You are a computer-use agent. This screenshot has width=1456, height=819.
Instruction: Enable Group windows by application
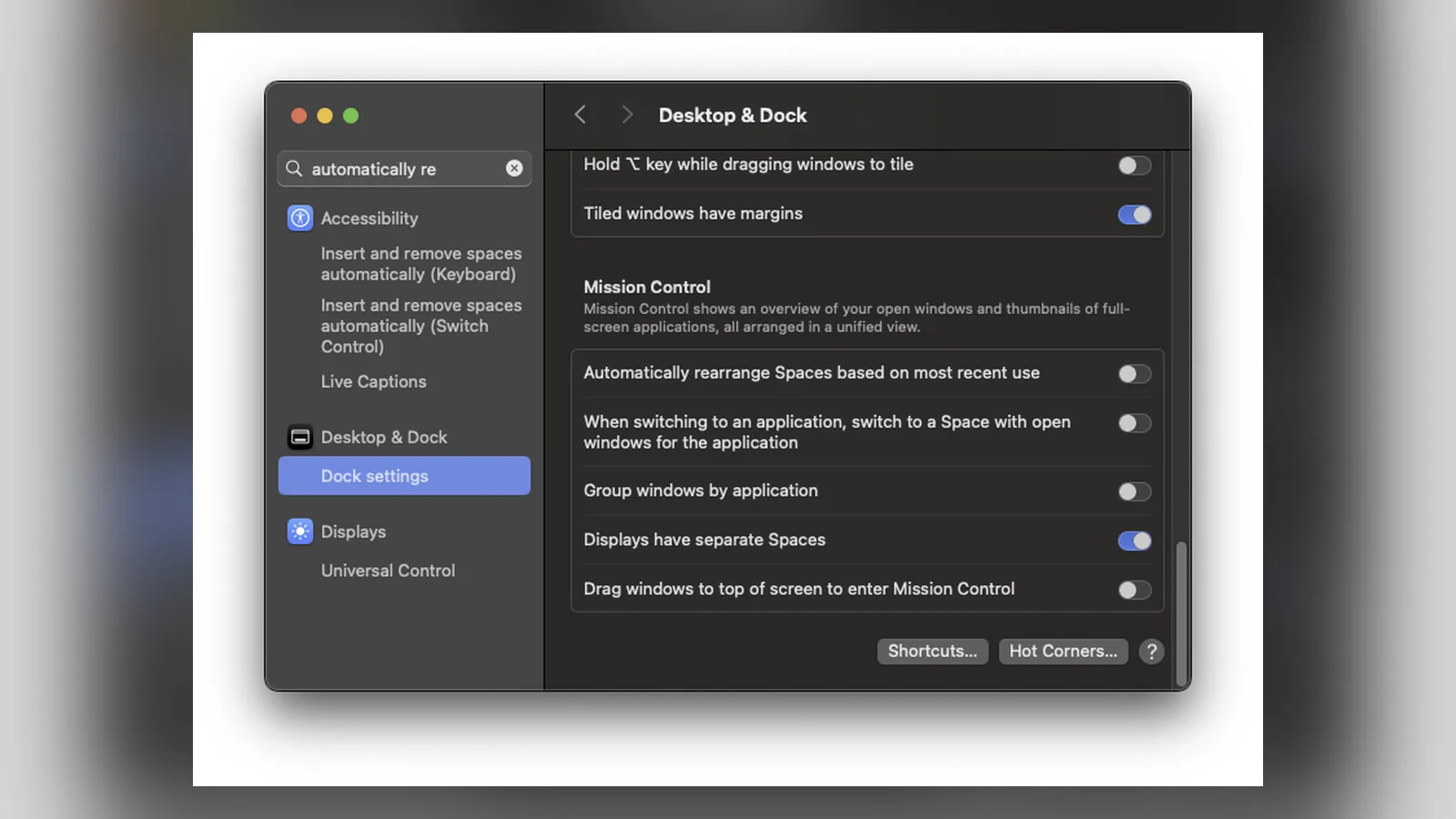click(x=1135, y=492)
